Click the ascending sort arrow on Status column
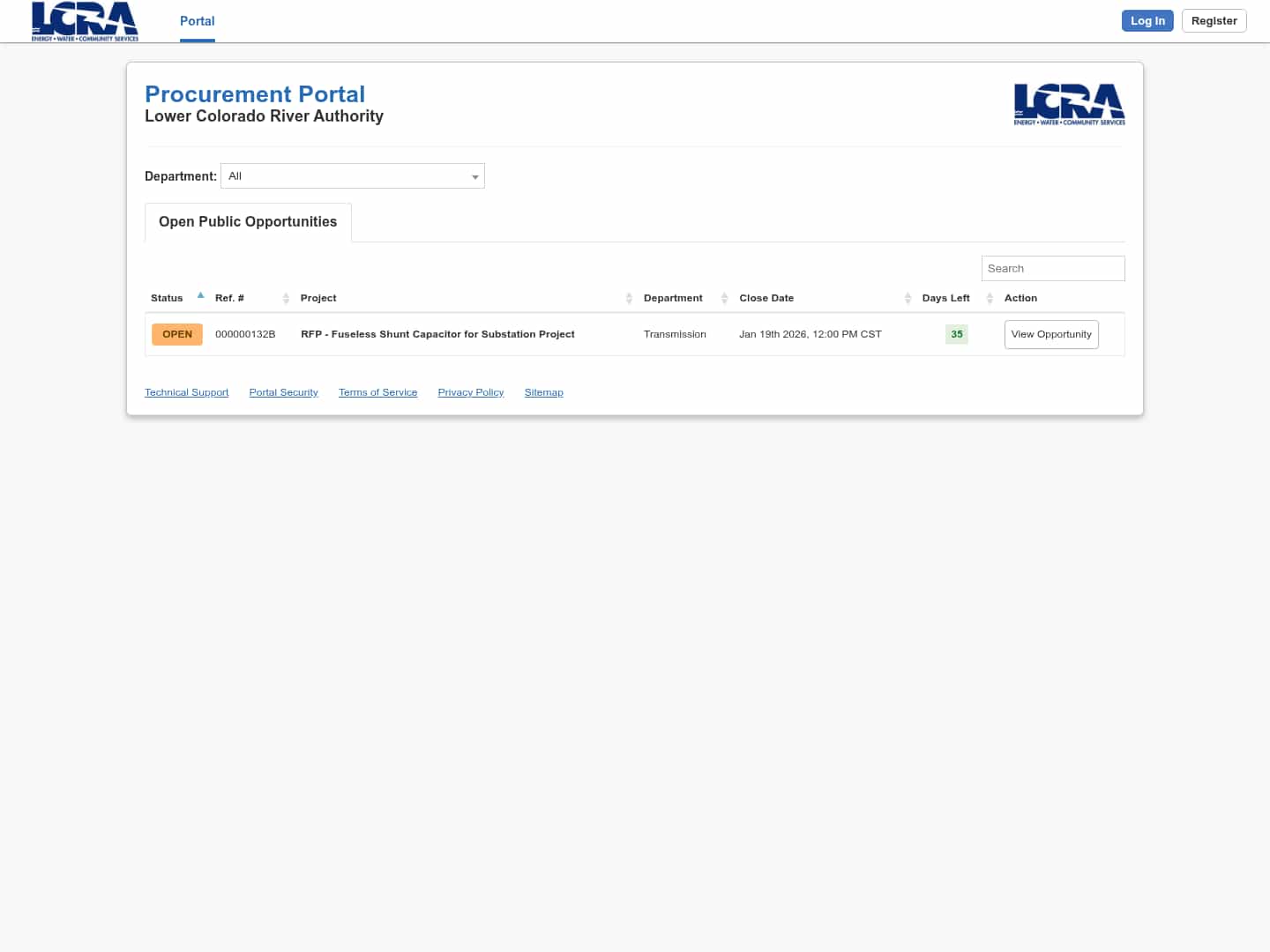 tap(200, 294)
